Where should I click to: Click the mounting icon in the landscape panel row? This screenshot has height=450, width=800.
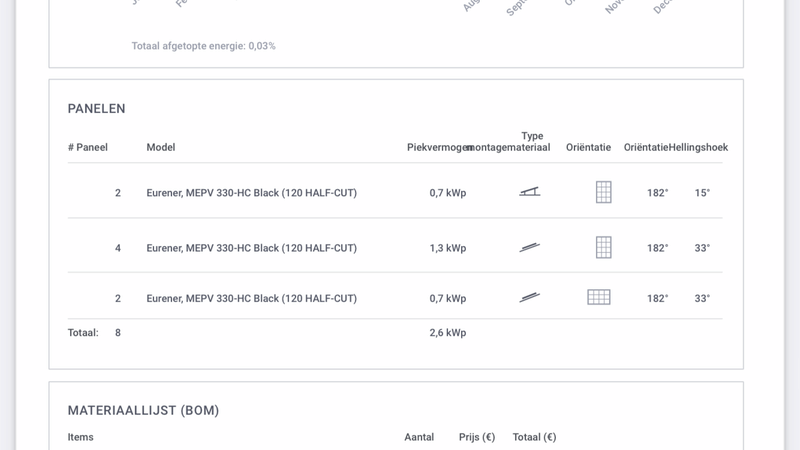[x=529, y=297]
